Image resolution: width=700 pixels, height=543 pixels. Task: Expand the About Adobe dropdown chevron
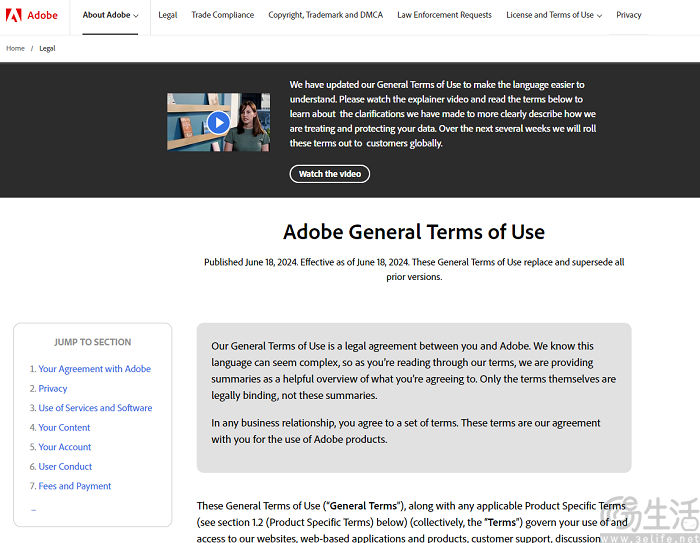136,16
